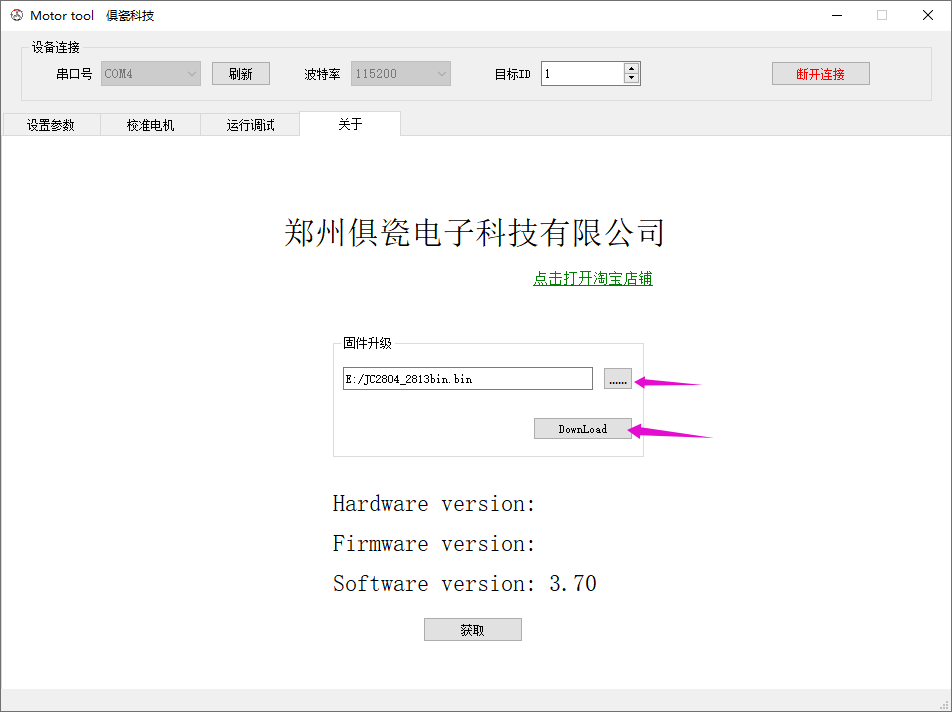952x712 pixels.
Task: Switch to the 设置参数 tab
Action: pyautogui.click(x=51, y=123)
